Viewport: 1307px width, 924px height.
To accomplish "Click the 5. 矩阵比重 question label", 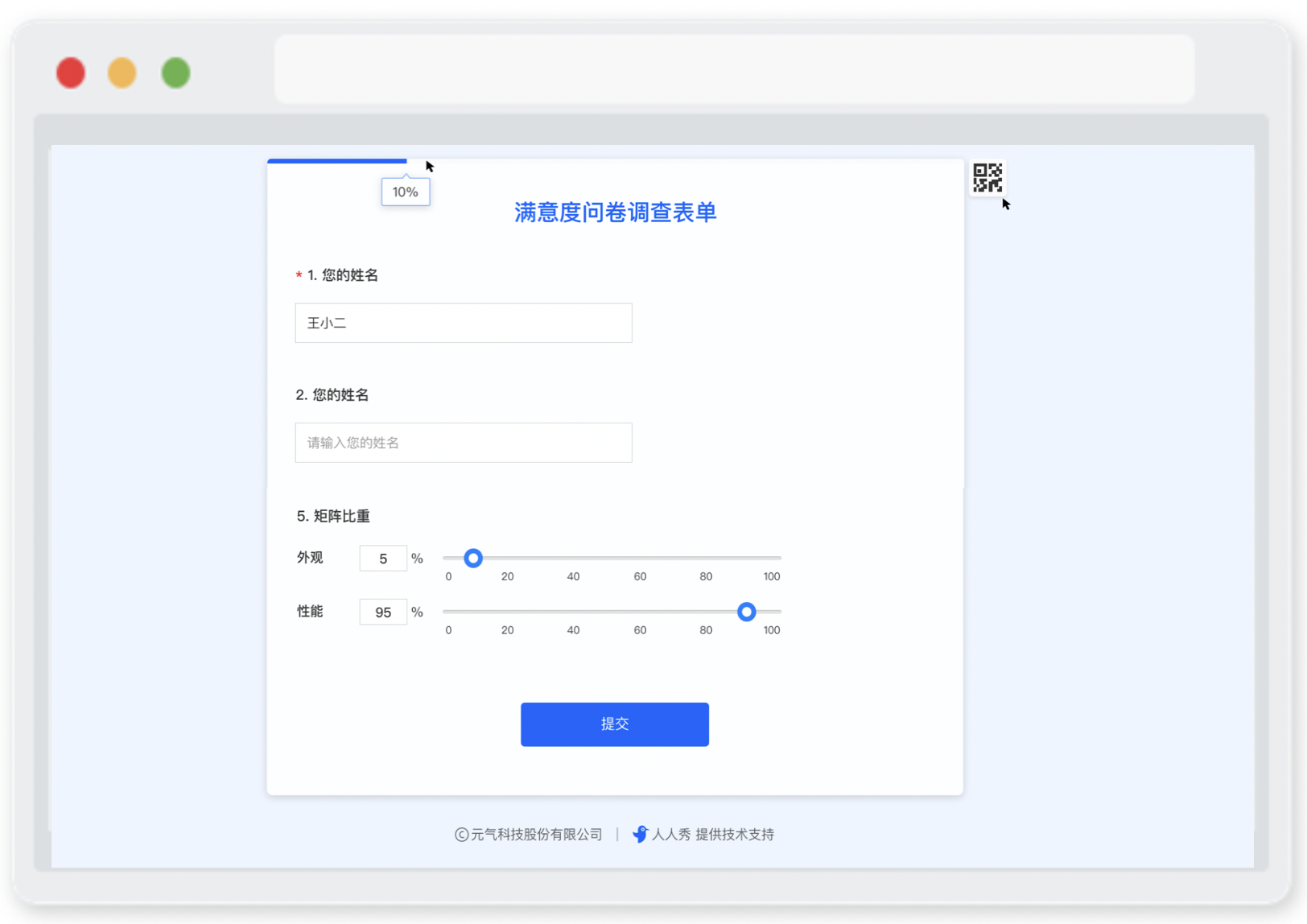I will (x=333, y=516).
